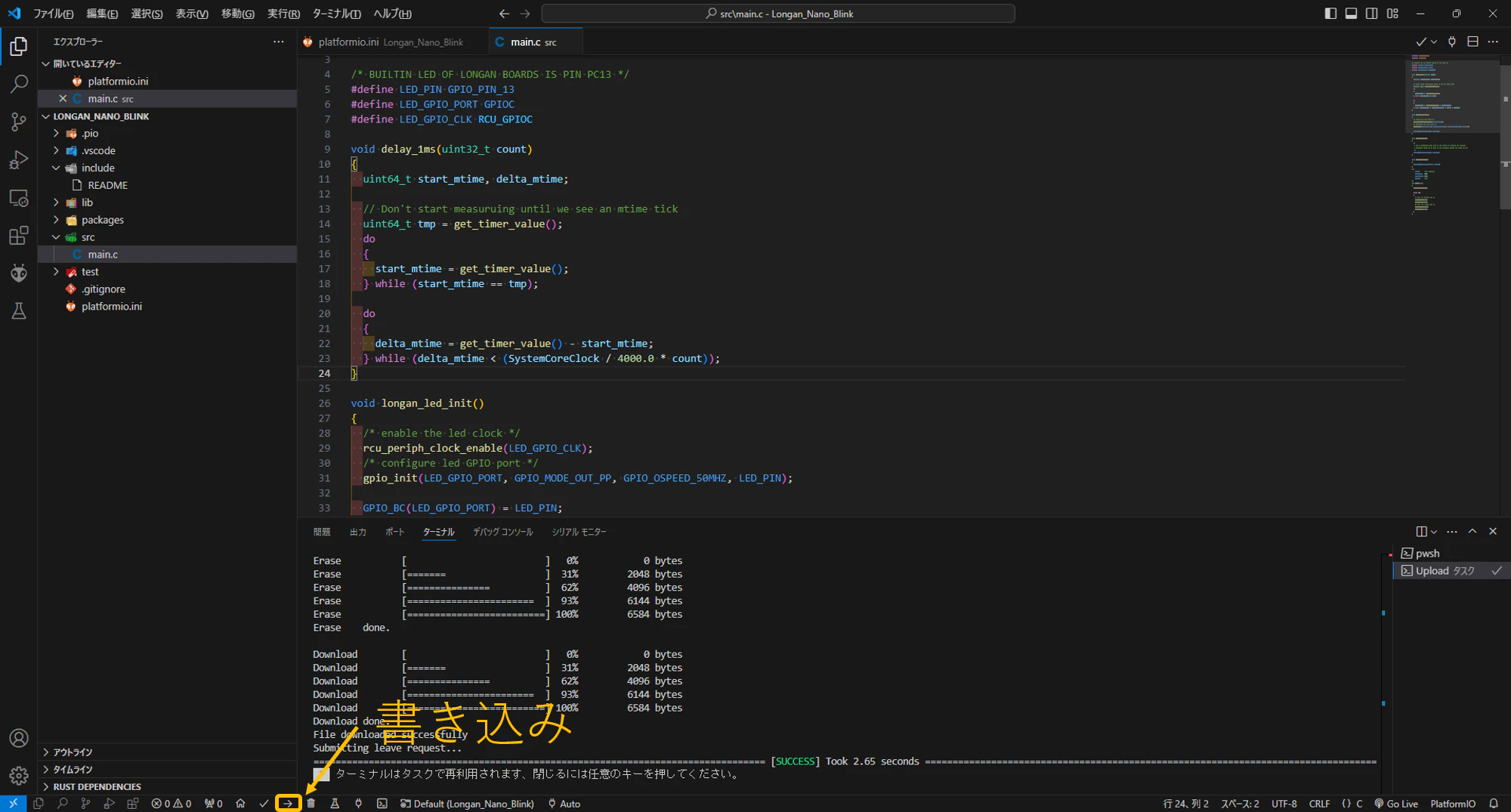Open the Manage gear icon
Viewport: 1511px width, 812px height.
tap(19, 775)
